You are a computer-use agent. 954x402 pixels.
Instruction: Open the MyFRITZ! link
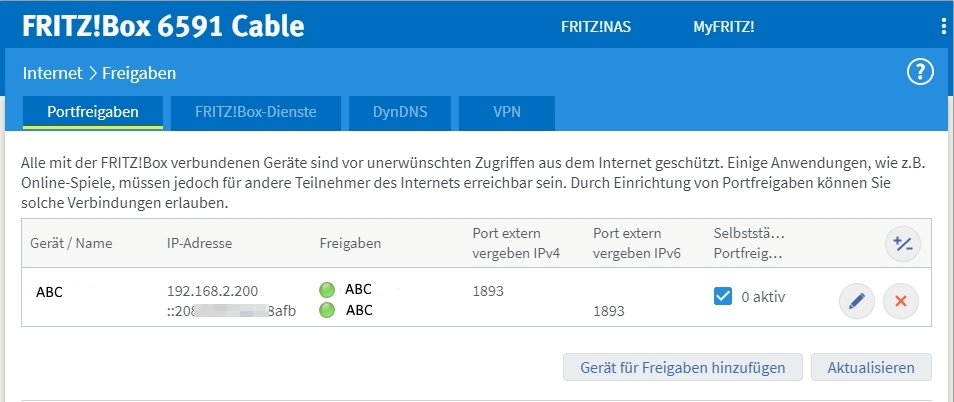coord(724,27)
